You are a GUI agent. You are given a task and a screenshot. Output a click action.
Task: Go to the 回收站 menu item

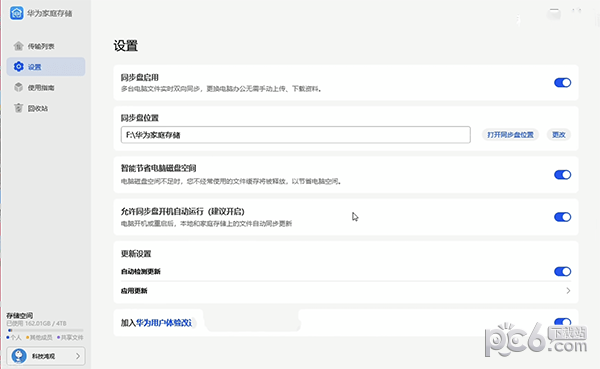pyautogui.click(x=46, y=108)
